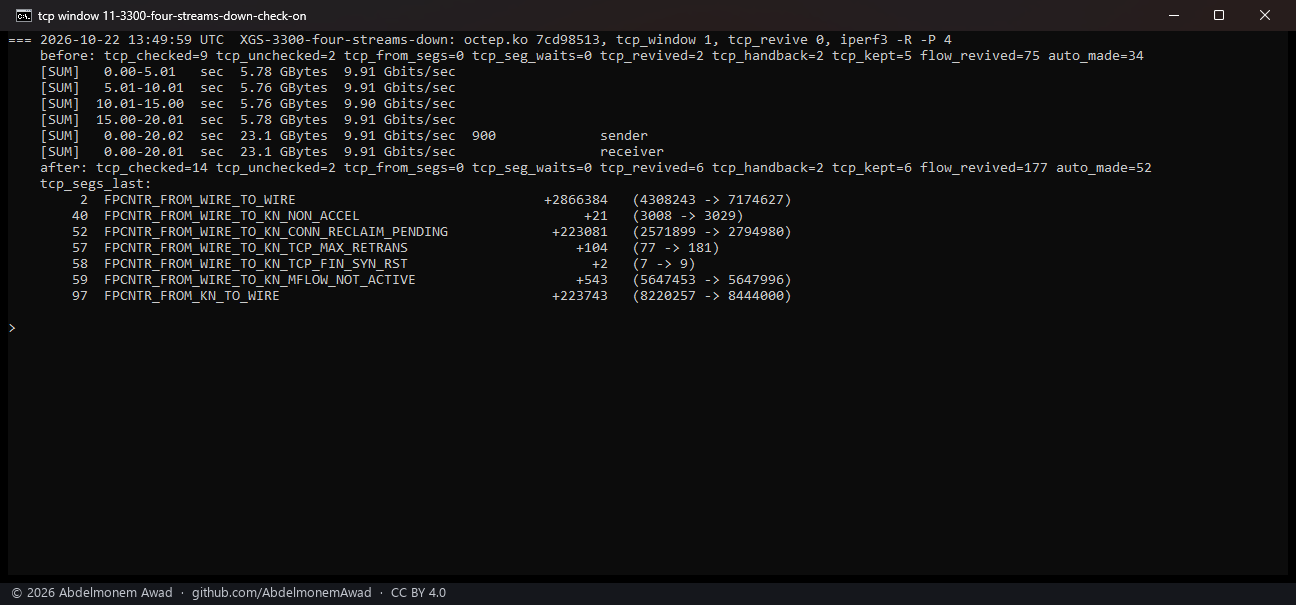Click the 'iperf3 -R -P 4' command text
The height and width of the screenshot is (605, 1296).
tap(896, 40)
